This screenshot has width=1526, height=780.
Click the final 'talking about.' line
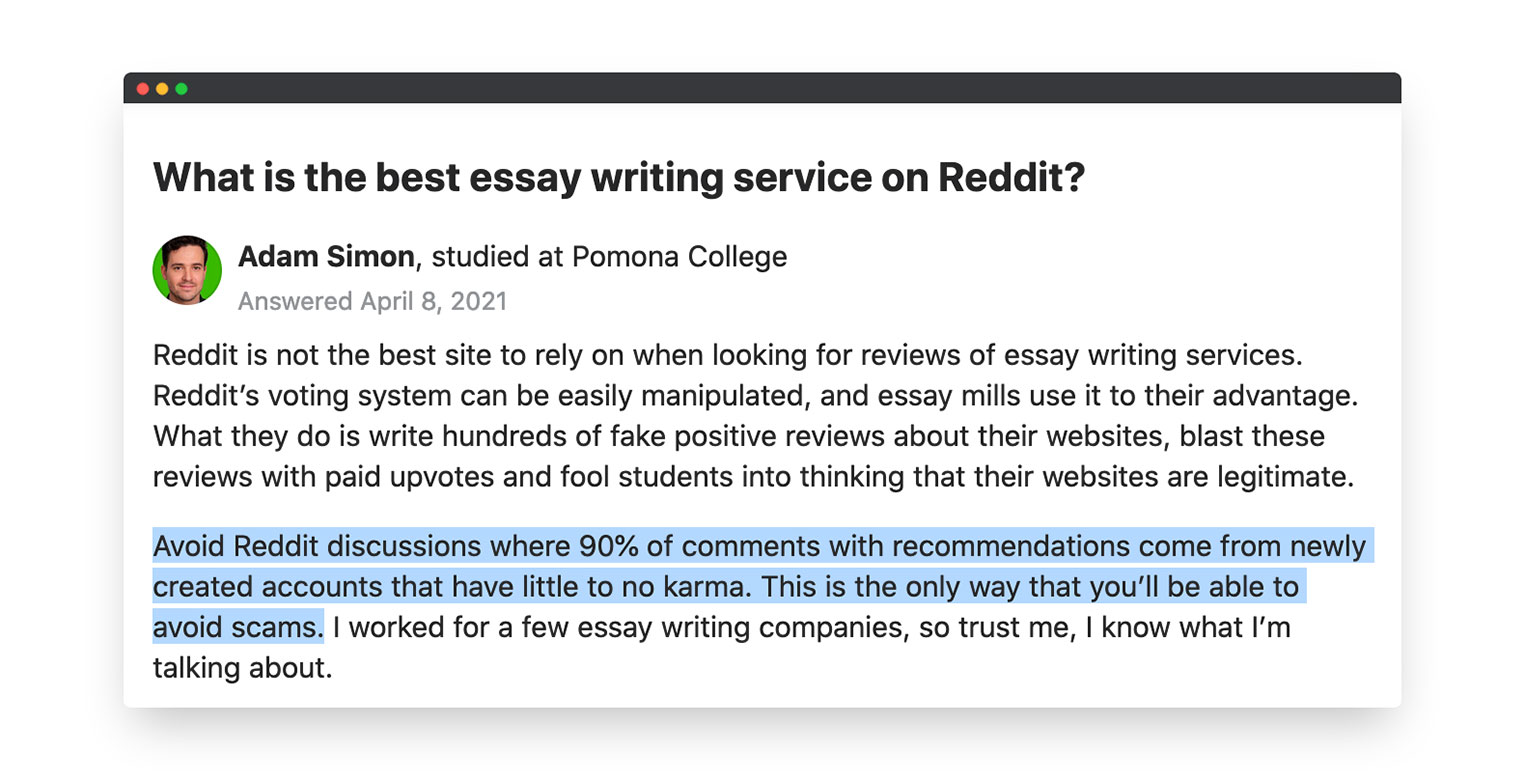[242, 668]
